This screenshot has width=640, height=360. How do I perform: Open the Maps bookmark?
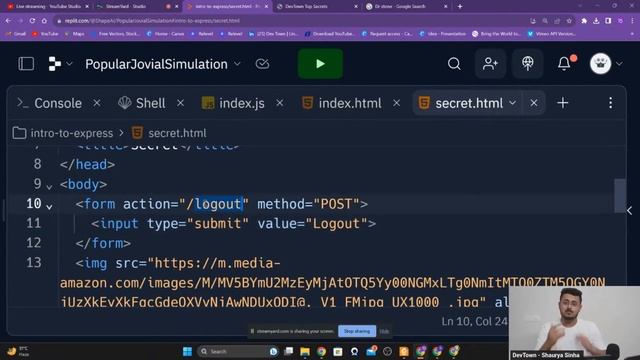click(74, 34)
